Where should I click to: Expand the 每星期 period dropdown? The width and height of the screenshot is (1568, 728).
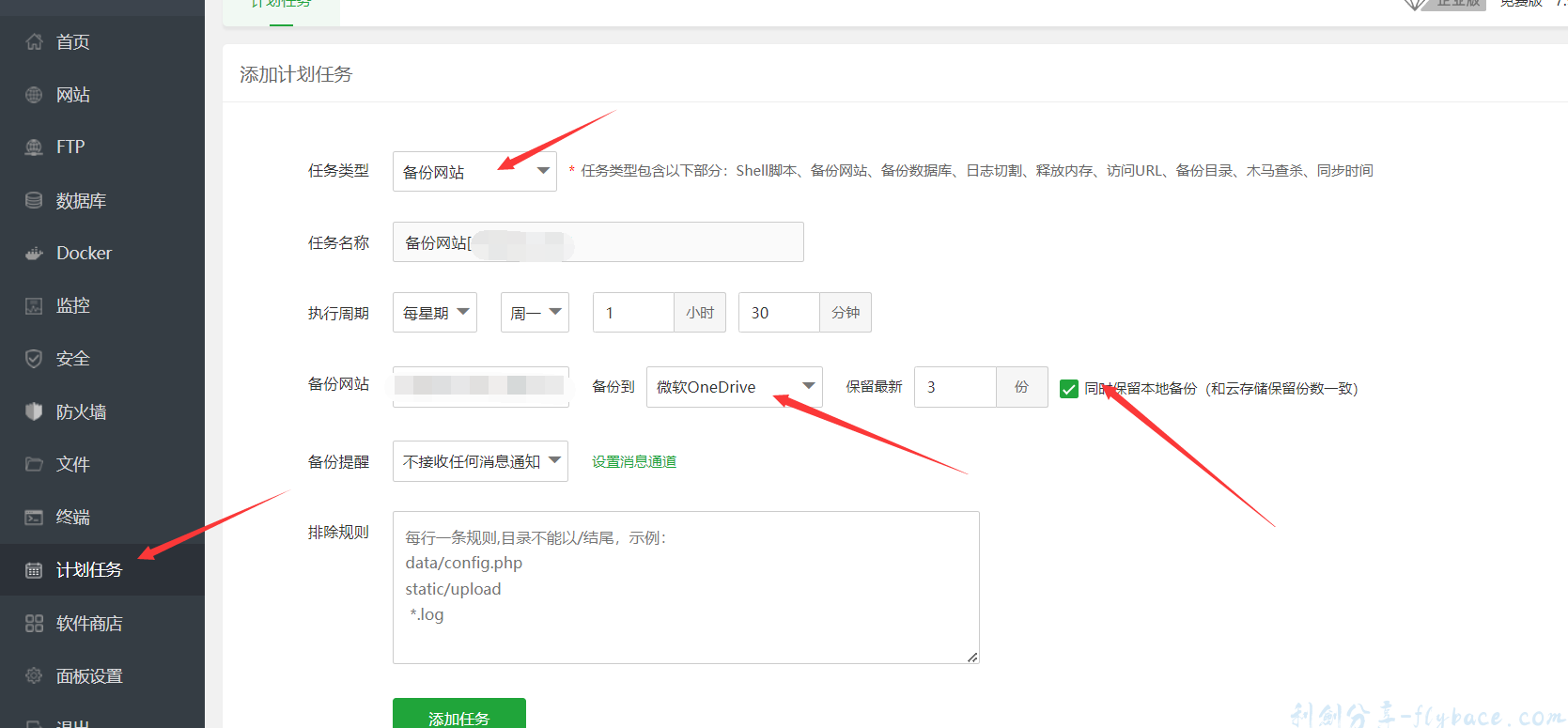[435, 313]
